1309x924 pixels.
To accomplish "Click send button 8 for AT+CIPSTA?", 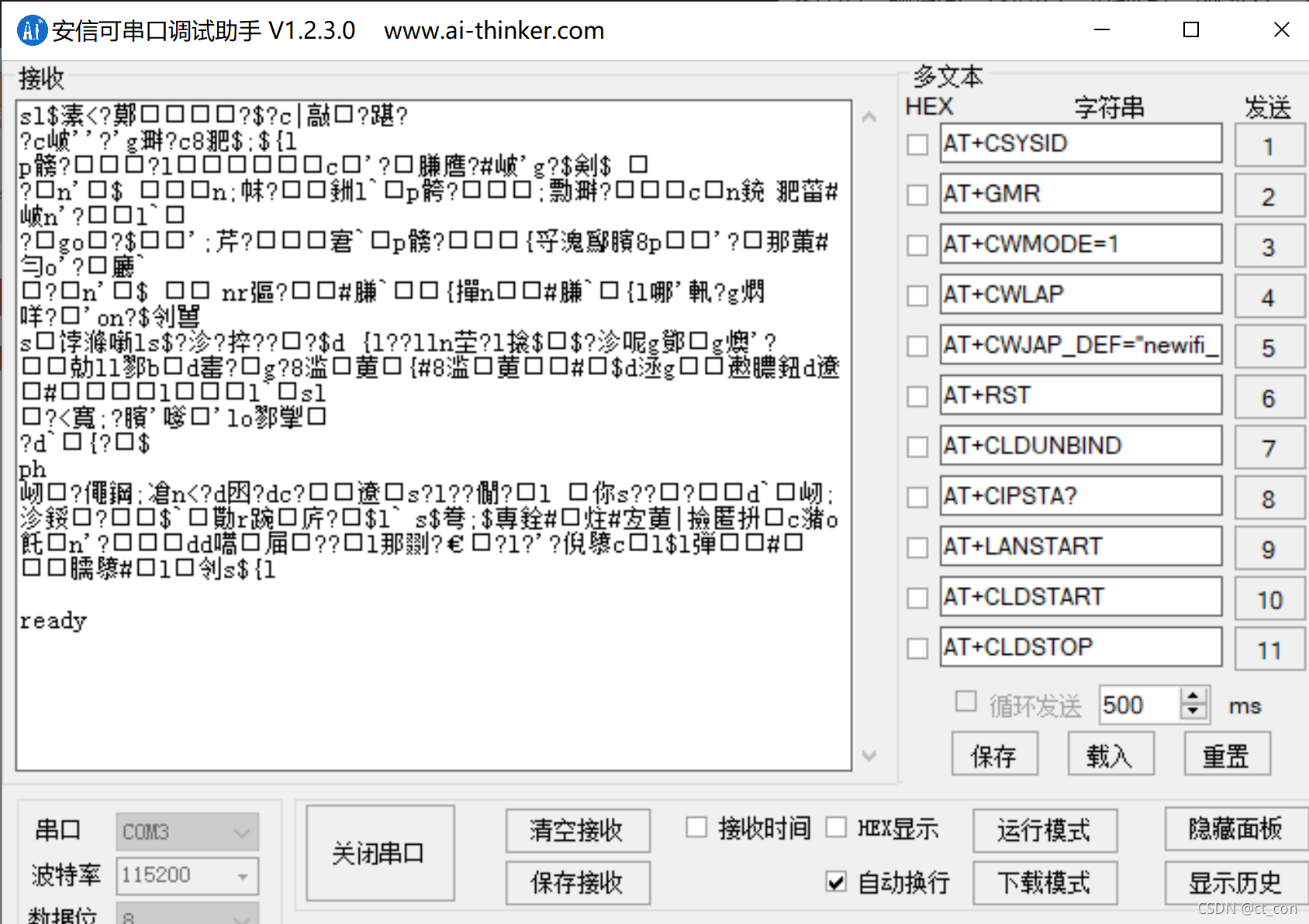I will click(1269, 498).
